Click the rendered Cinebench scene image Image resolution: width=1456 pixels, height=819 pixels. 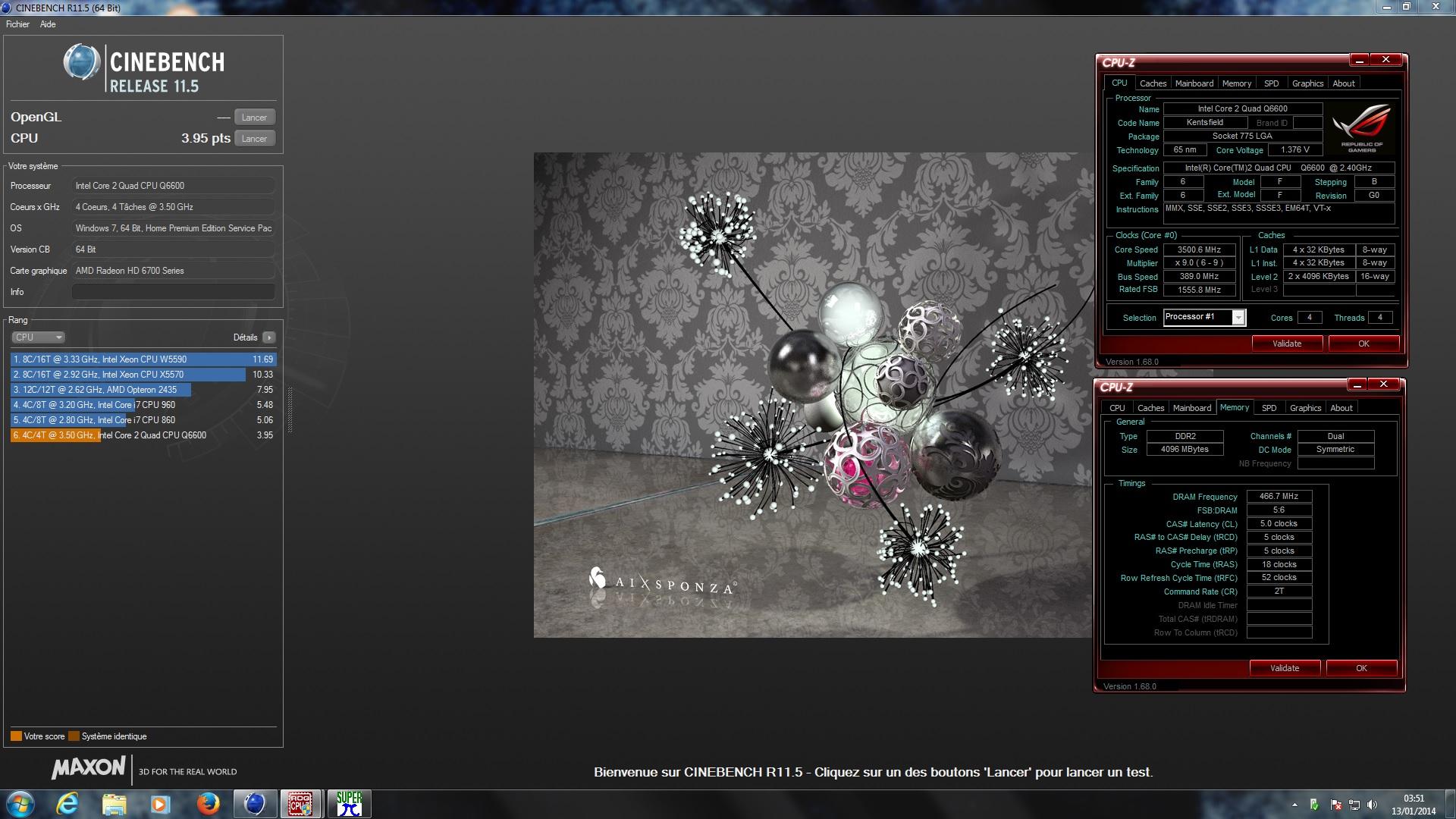coord(813,395)
